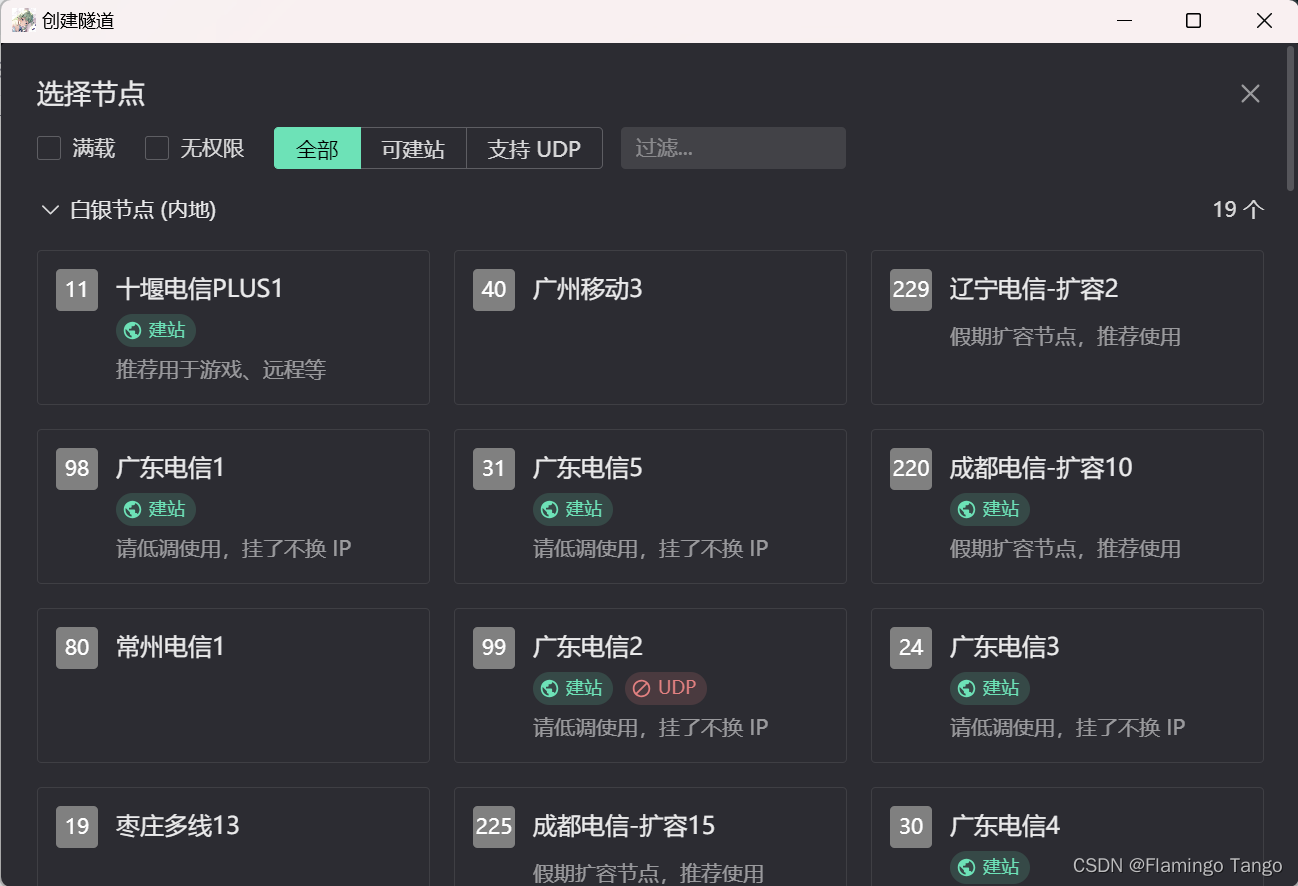Switch to the 支持 UDP filter tab
Viewport: 1298px width, 886px height.
[x=534, y=148]
